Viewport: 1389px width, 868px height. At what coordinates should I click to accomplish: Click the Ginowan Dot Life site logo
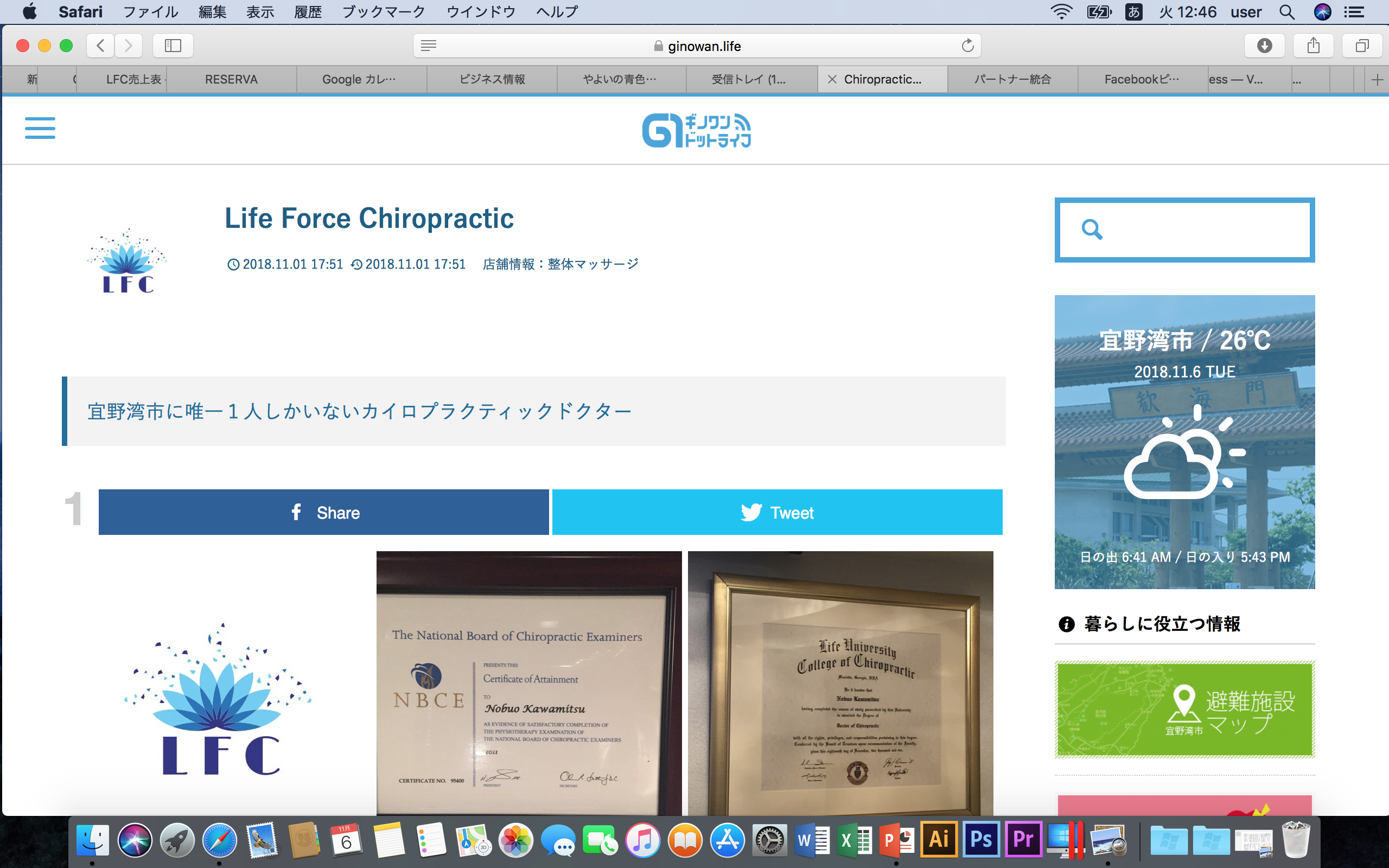696,130
